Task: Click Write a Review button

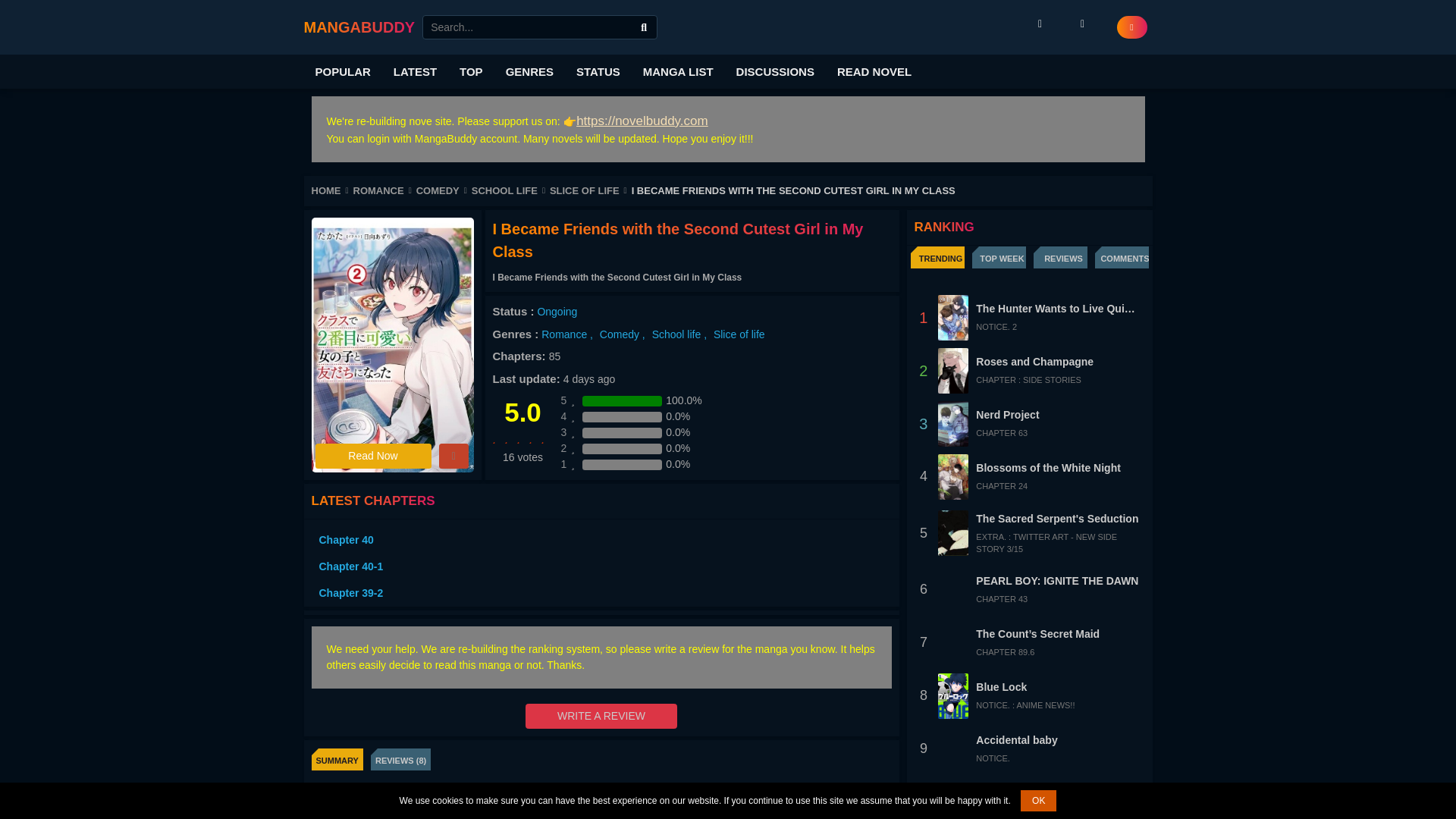Action: [601, 716]
